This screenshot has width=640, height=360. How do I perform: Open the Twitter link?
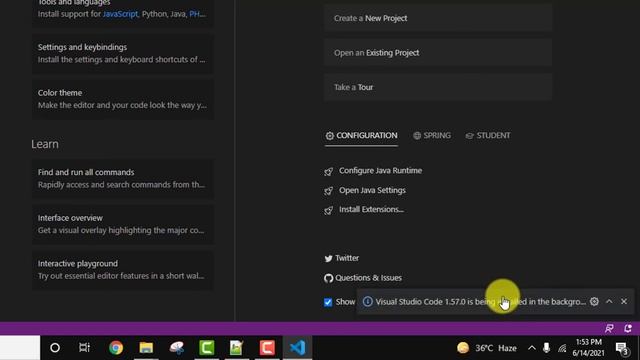(x=347, y=258)
